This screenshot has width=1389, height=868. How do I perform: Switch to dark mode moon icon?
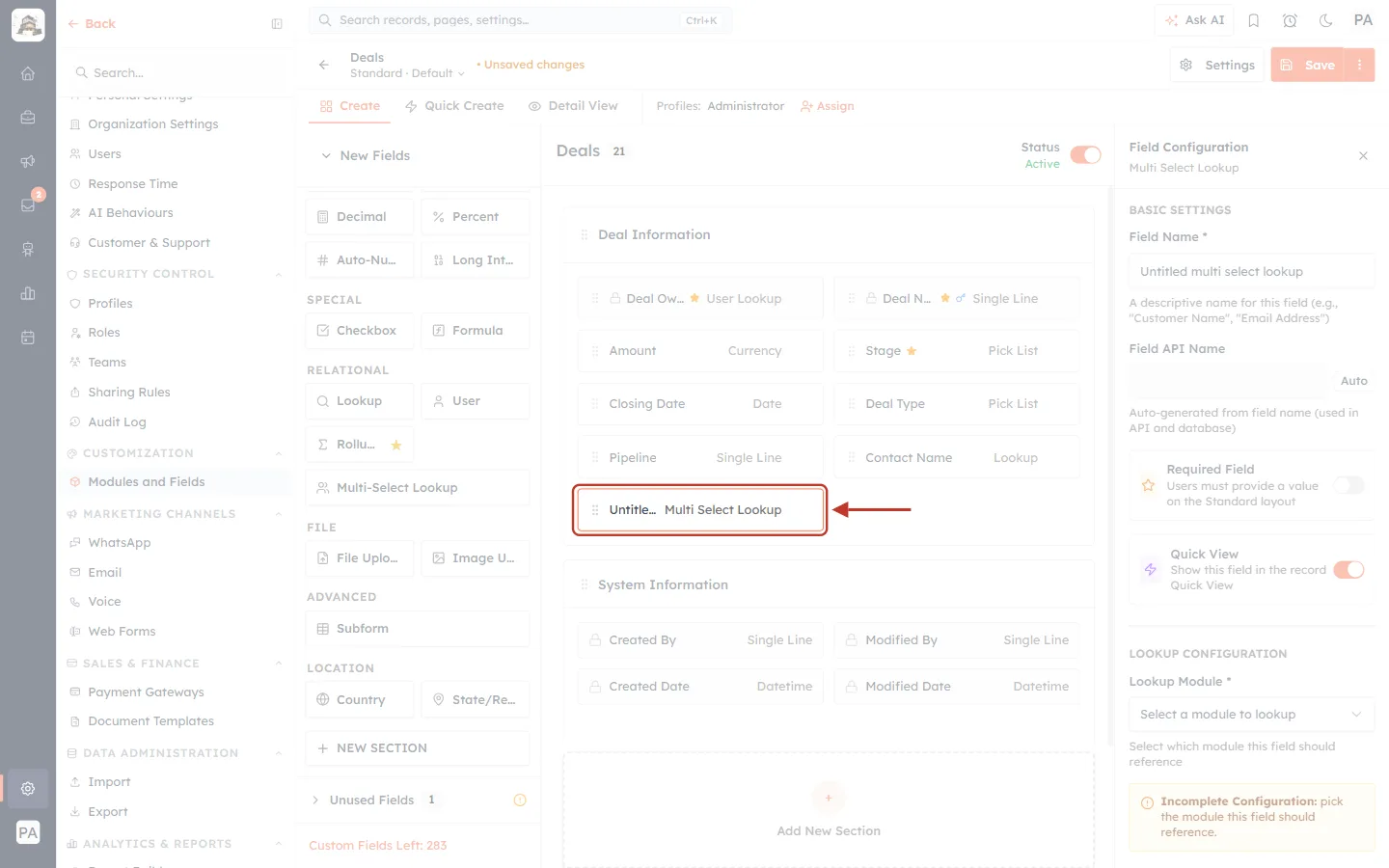tap(1325, 20)
